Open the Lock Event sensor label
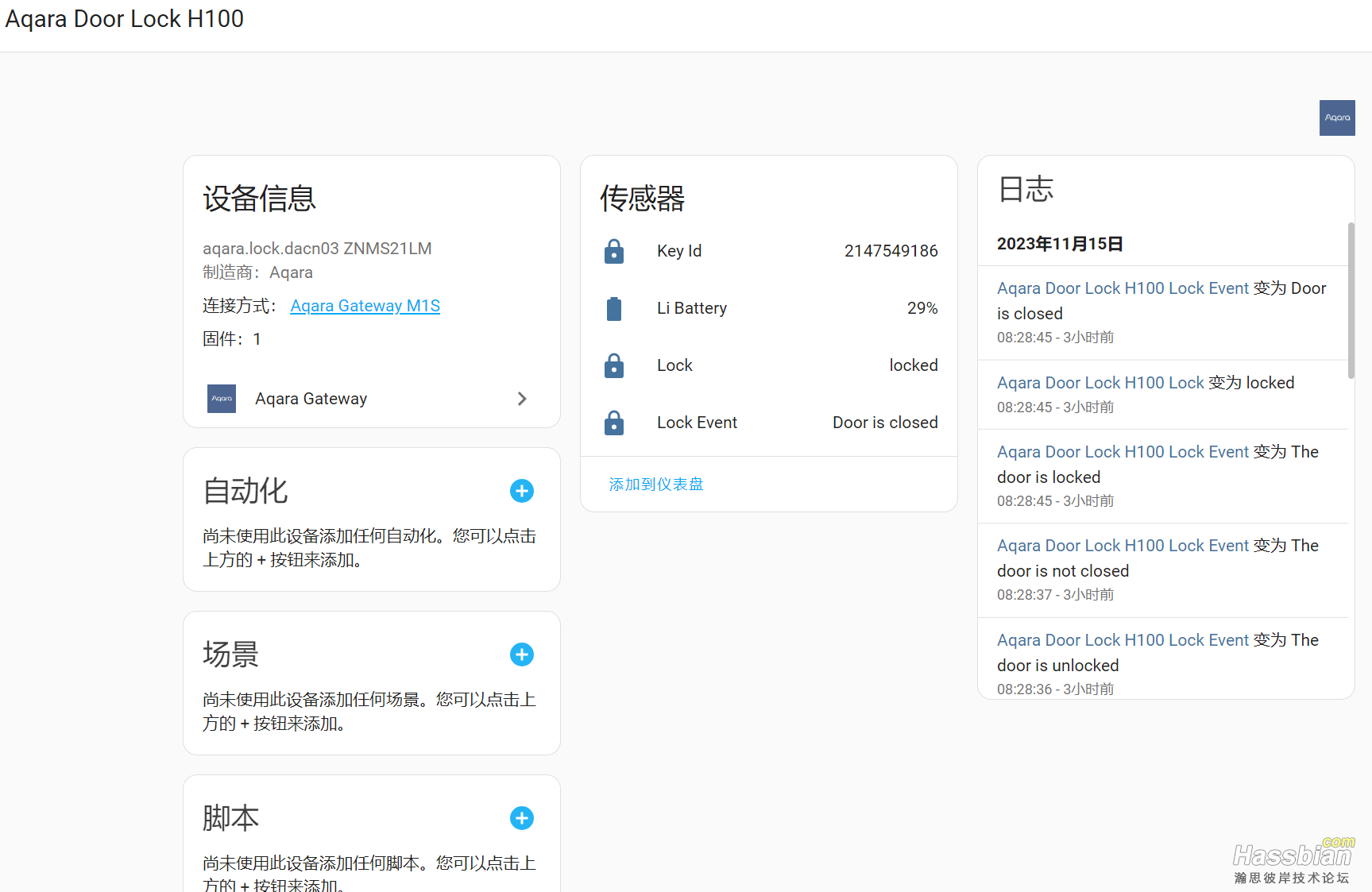This screenshot has height=892, width=1372. [x=697, y=423]
